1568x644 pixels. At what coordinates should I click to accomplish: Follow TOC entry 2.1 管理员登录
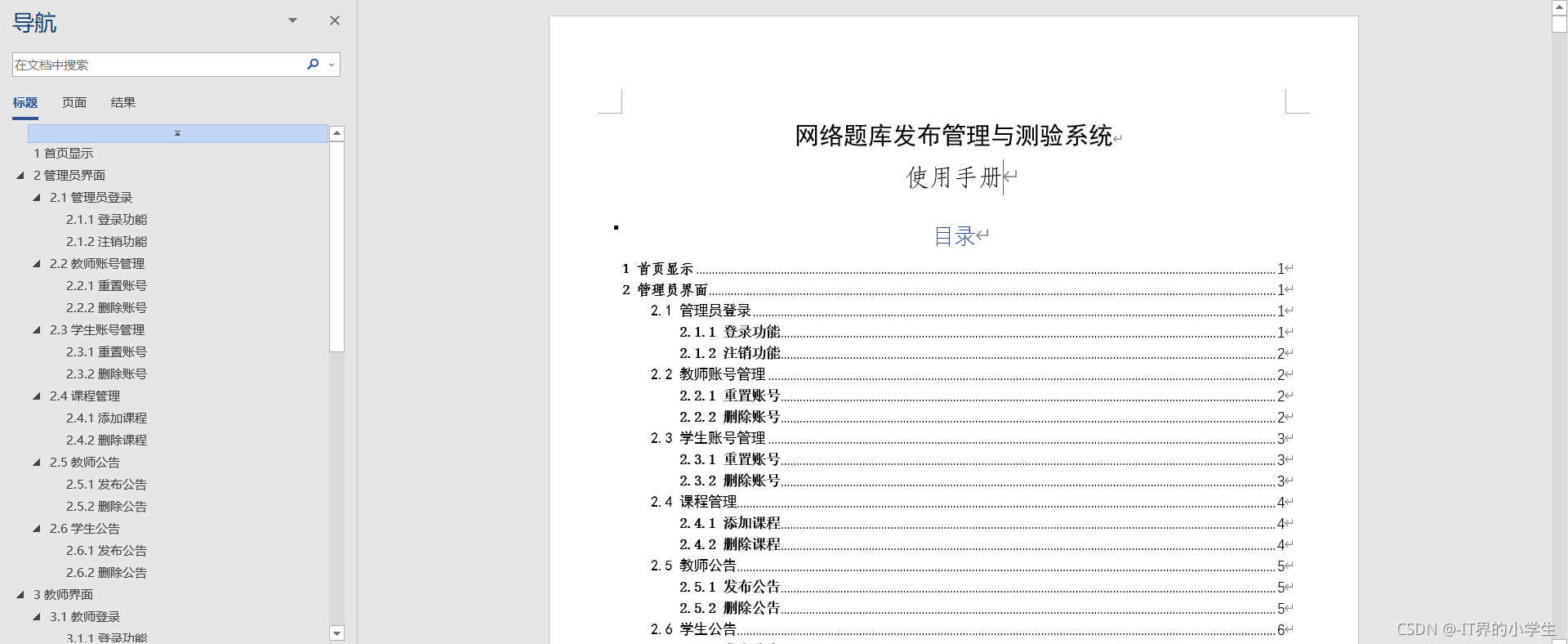click(968, 311)
